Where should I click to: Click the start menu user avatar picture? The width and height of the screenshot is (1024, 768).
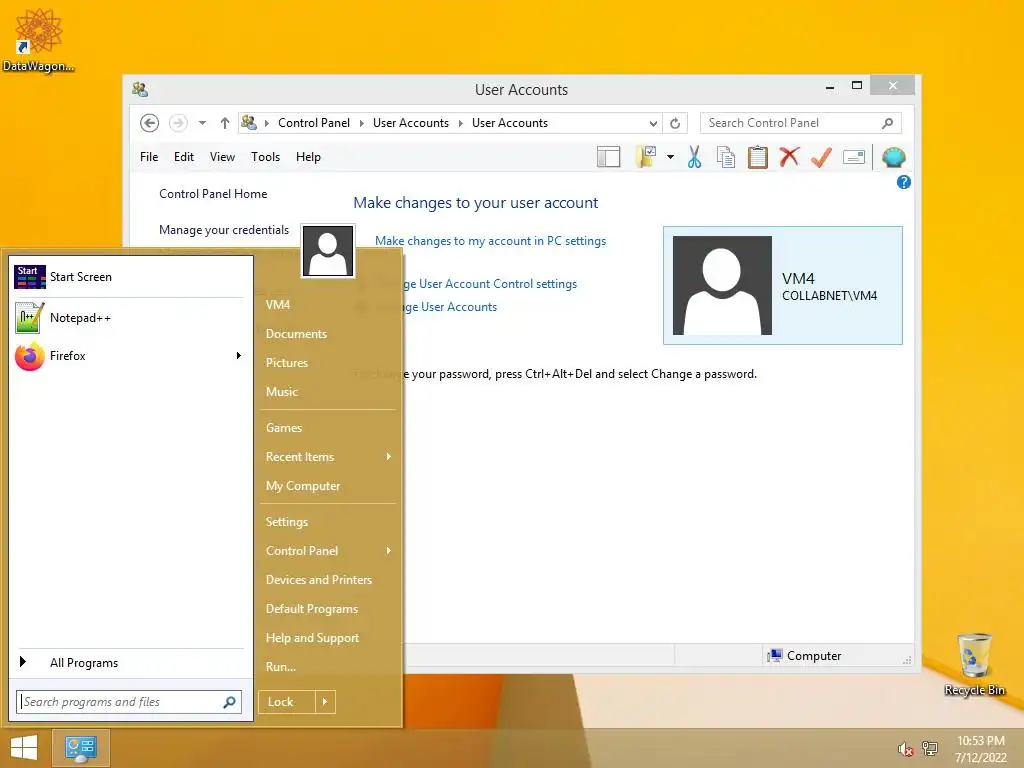(x=328, y=251)
